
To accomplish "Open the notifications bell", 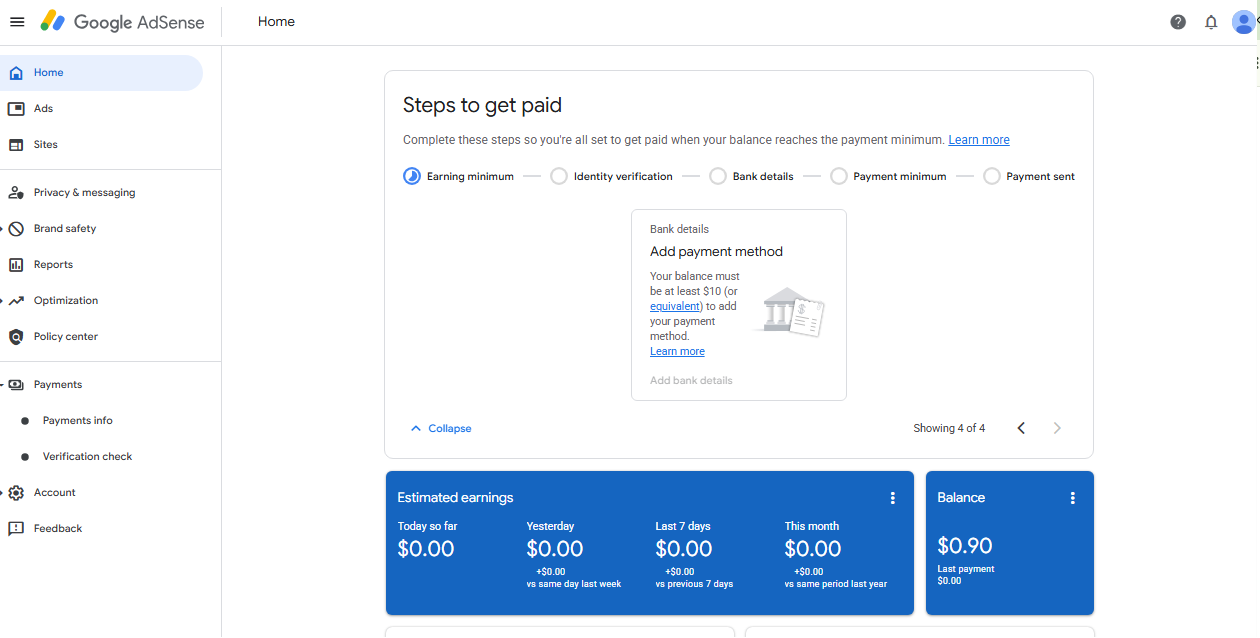I will click(x=1211, y=22).
